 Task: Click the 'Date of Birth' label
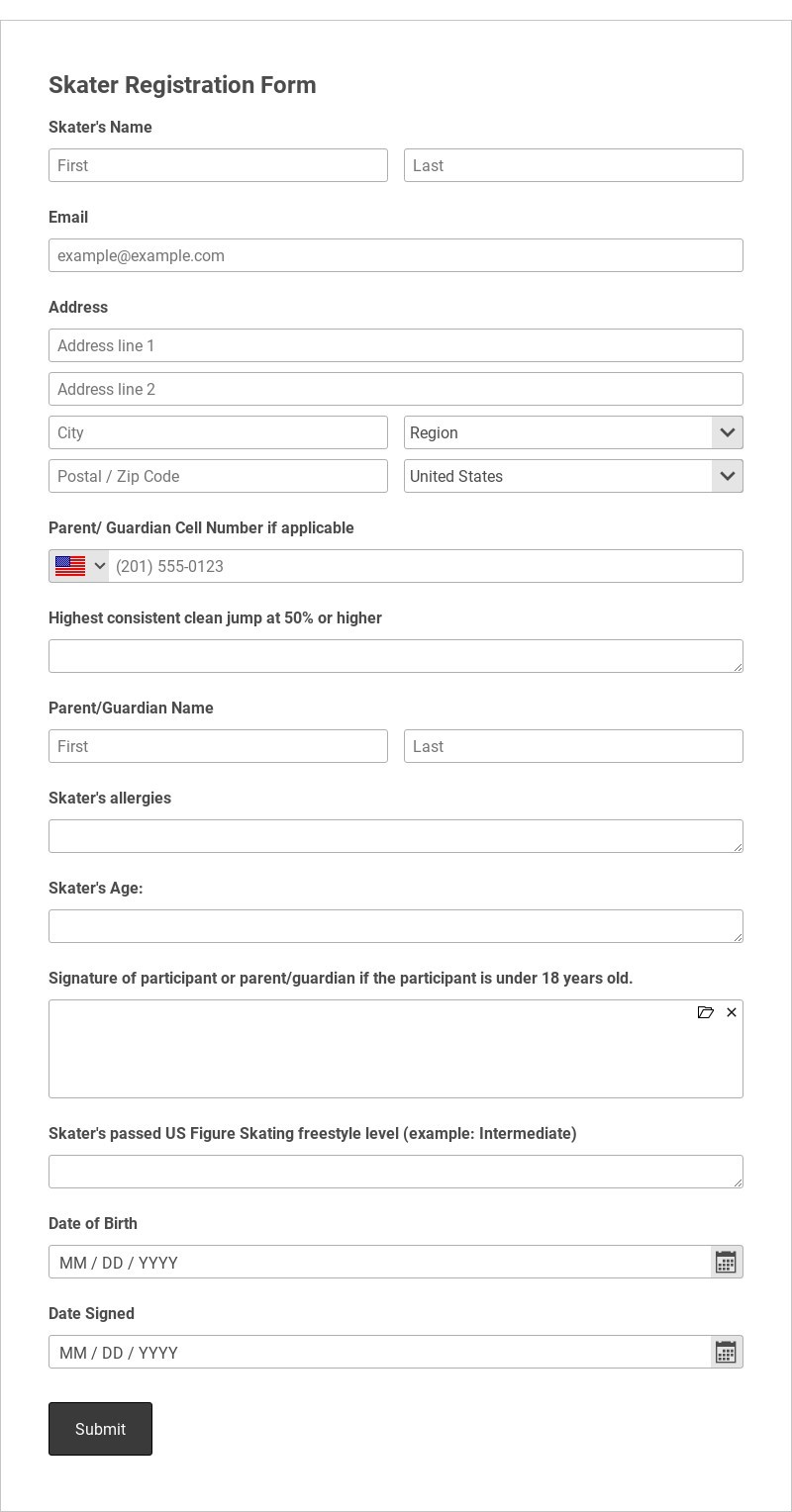click(93, 1223)
